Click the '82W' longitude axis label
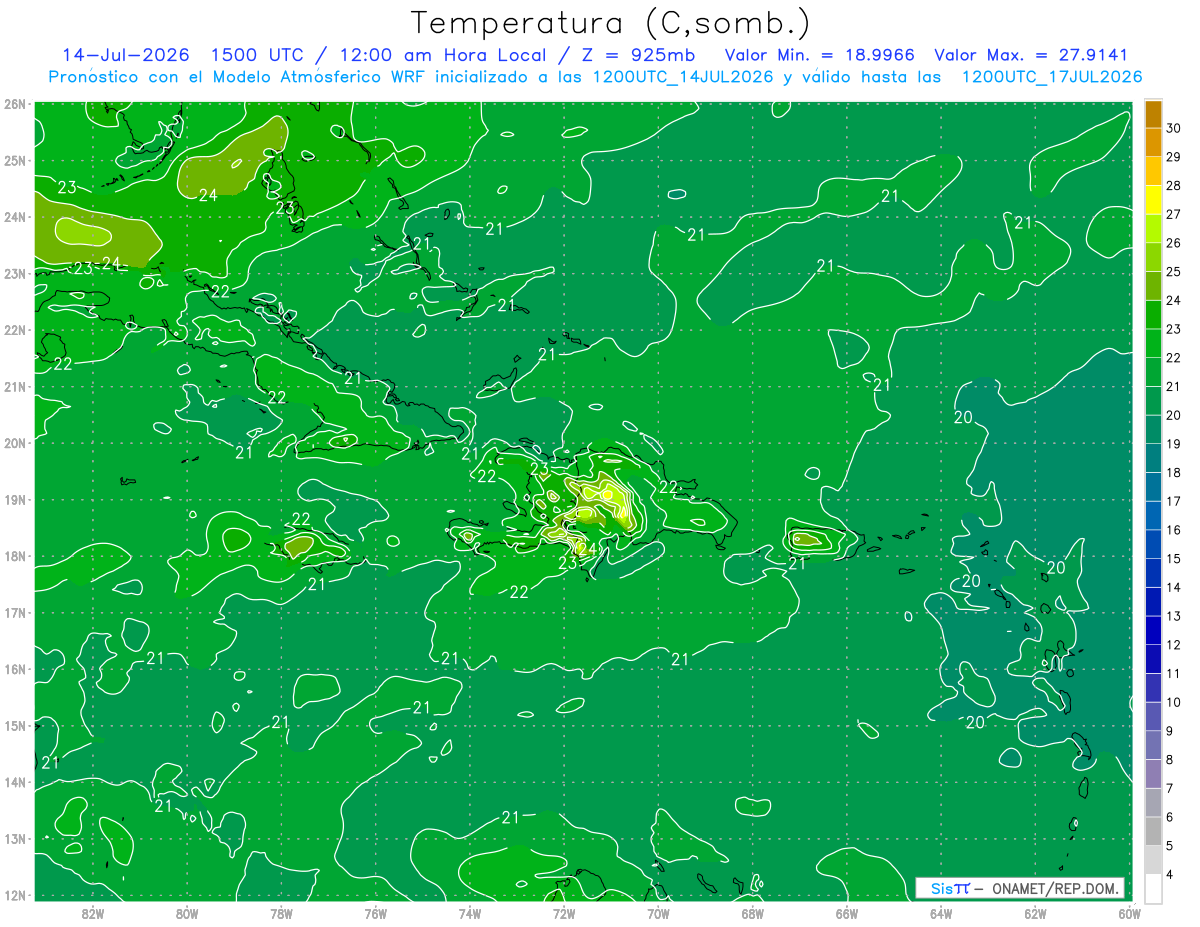Image resolution: width=1200 pixels, height=927 pixels. point(93,913)
